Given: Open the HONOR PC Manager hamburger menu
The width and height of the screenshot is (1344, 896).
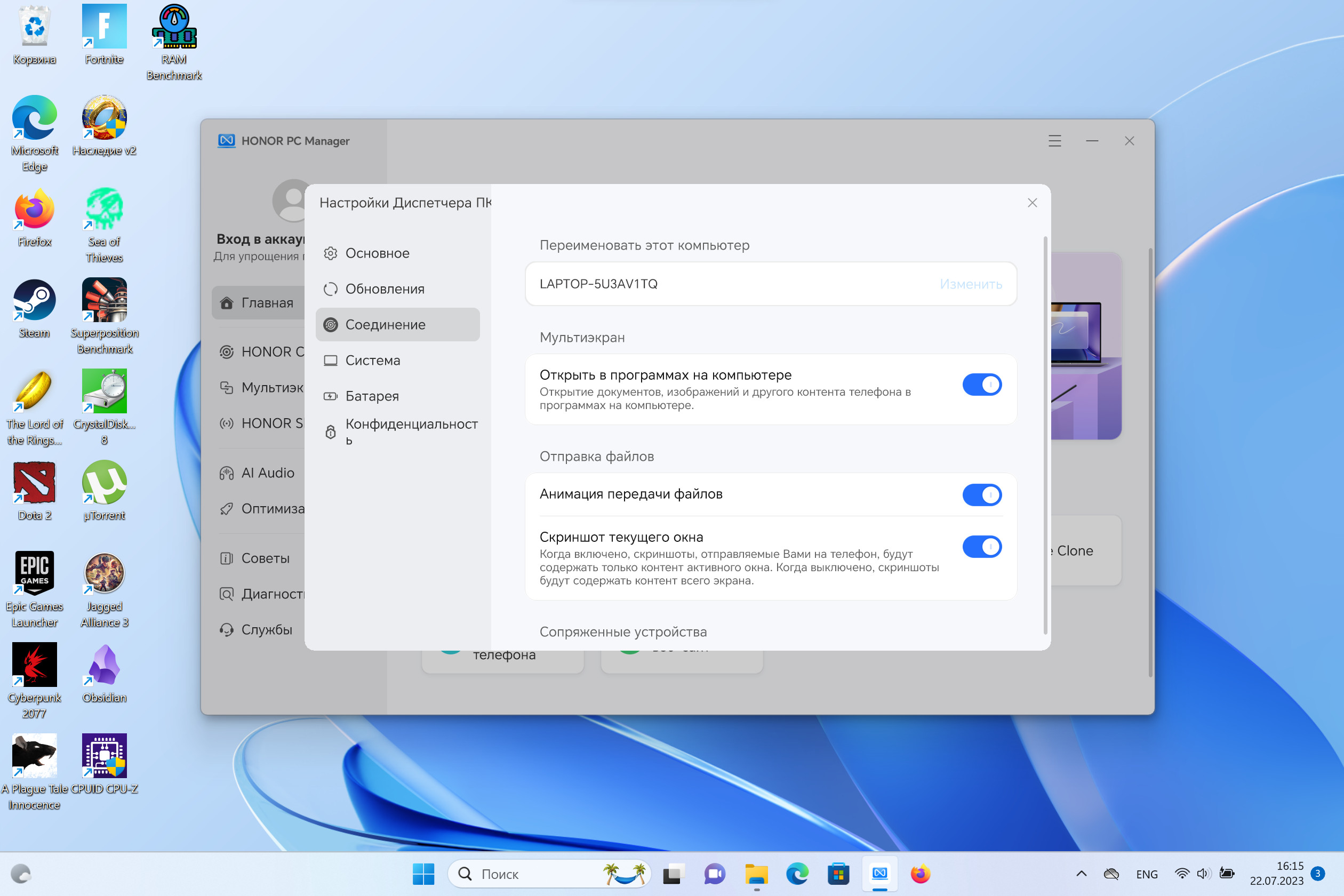Looking at the screenshot, I should (1054, 141).
